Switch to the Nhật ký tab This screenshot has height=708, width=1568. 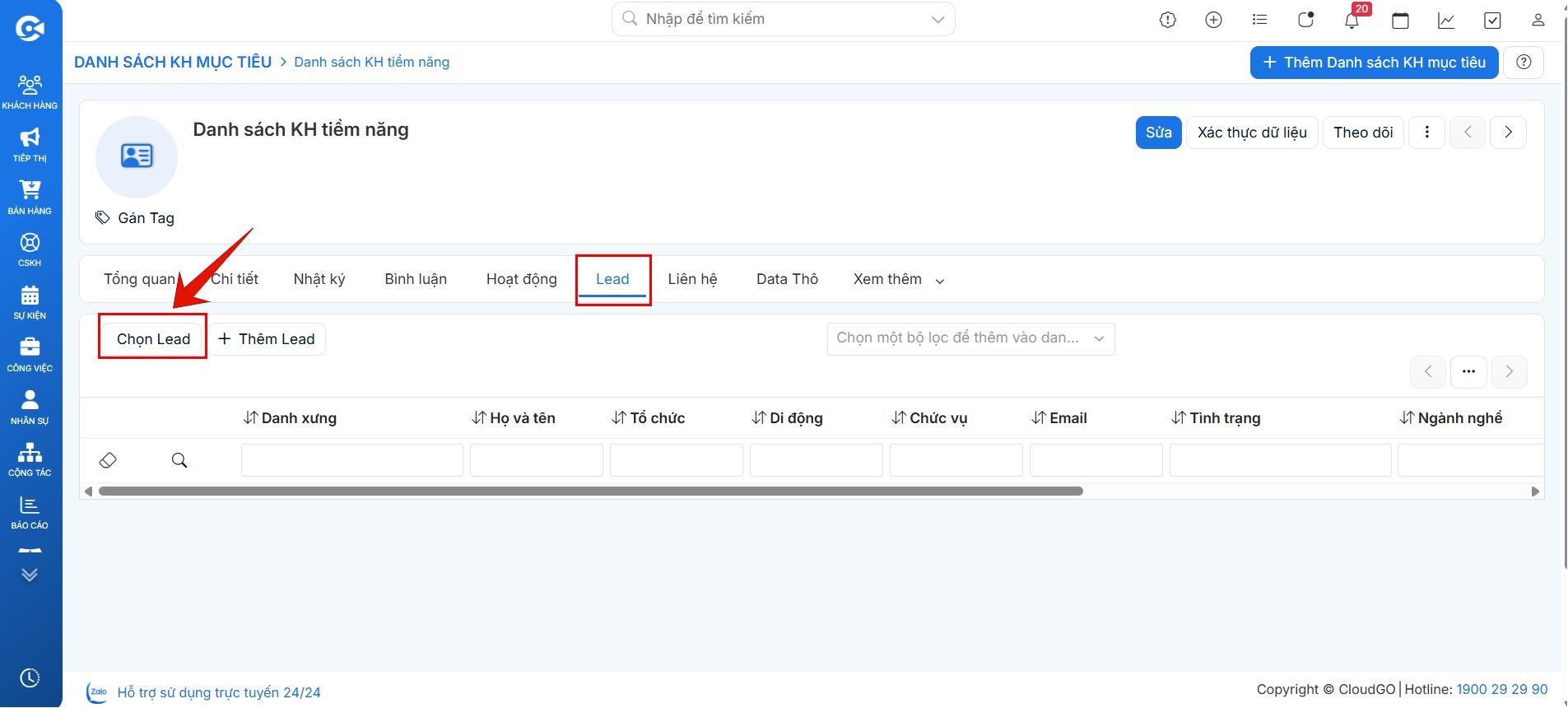tap(319, 279)
